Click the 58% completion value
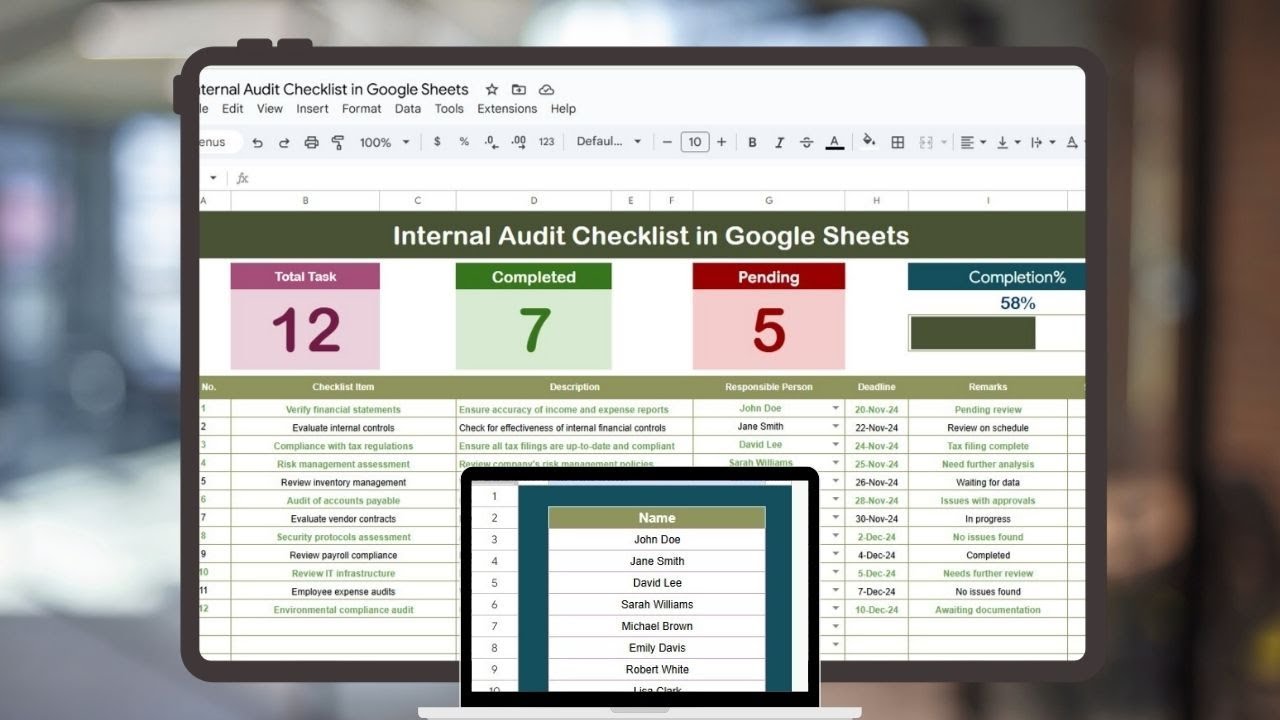1280x720 pixels. pos(1017,303)
